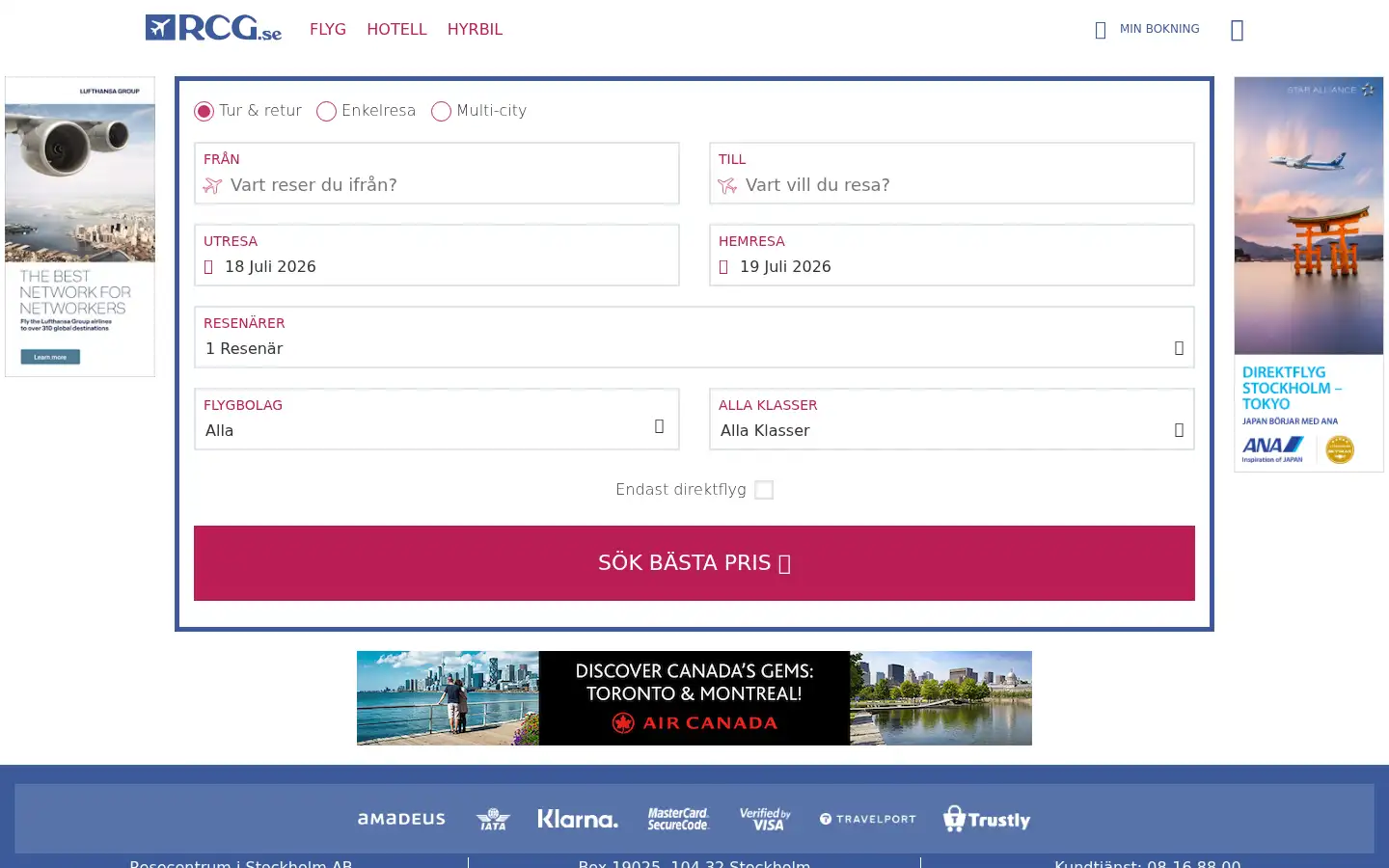Open the calendar icon for Hemresa
The width and height of the screenshot is (1389, 868).
pos(723,267)
